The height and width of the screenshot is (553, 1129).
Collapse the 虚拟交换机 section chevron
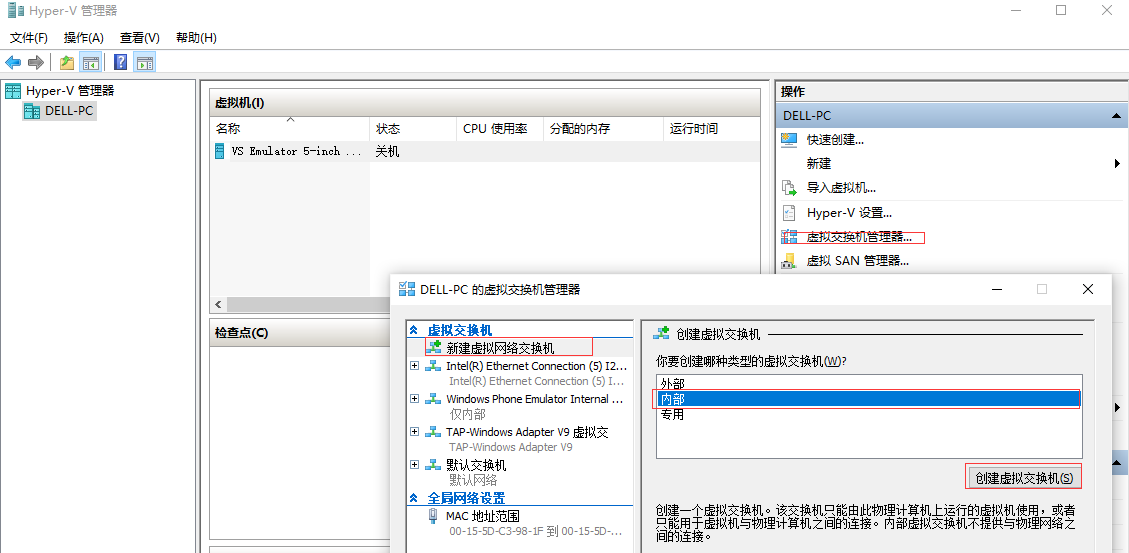(x=414, y=331)
